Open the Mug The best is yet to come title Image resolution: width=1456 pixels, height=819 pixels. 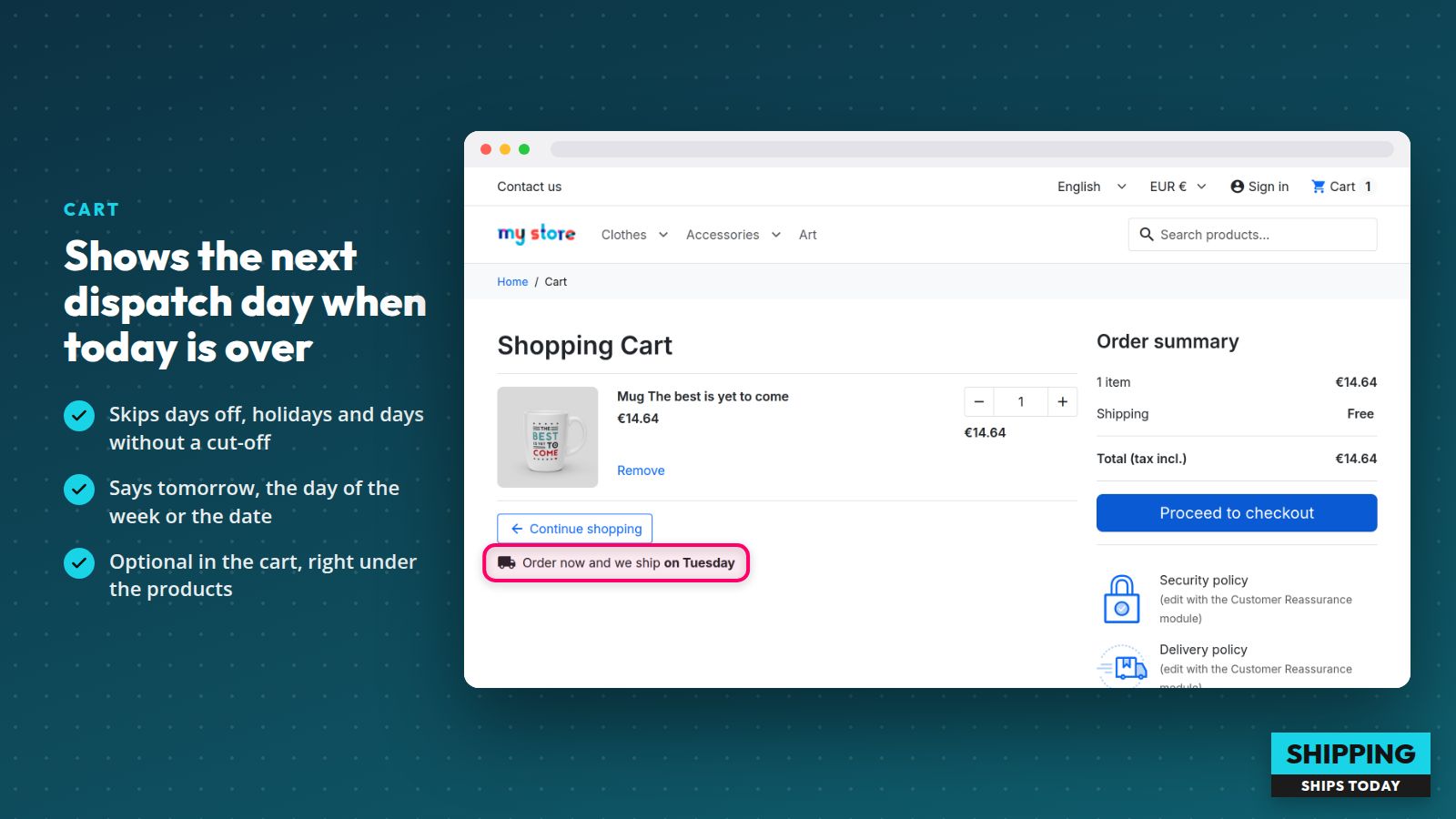703,397
